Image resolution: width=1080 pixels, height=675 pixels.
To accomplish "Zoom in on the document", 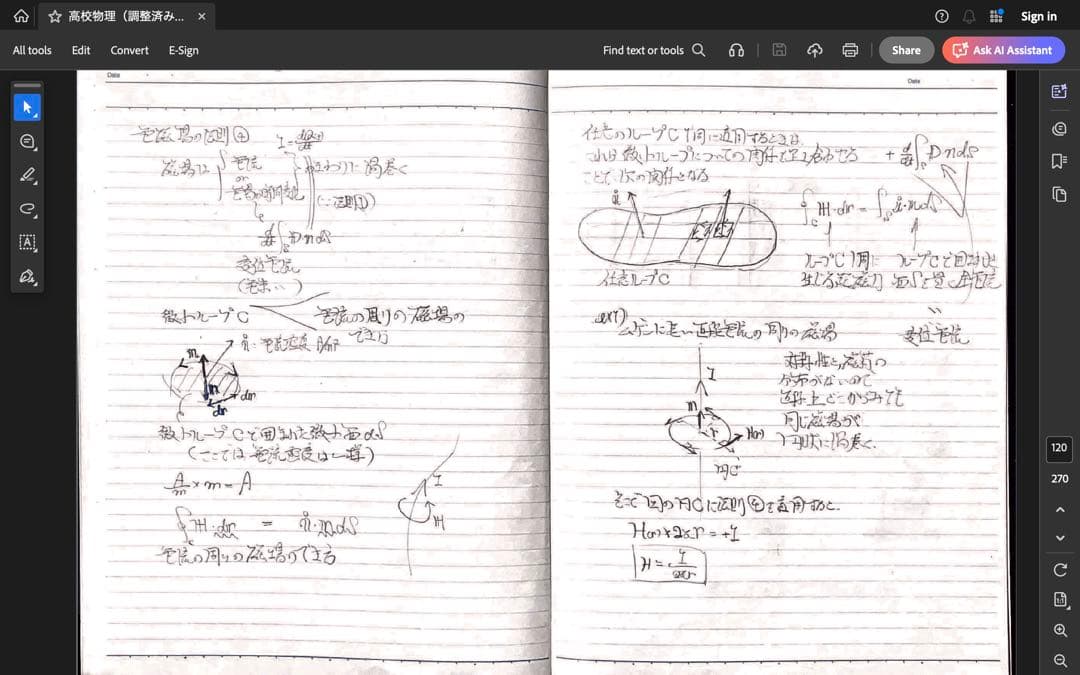I will (x=1061, y=630).
